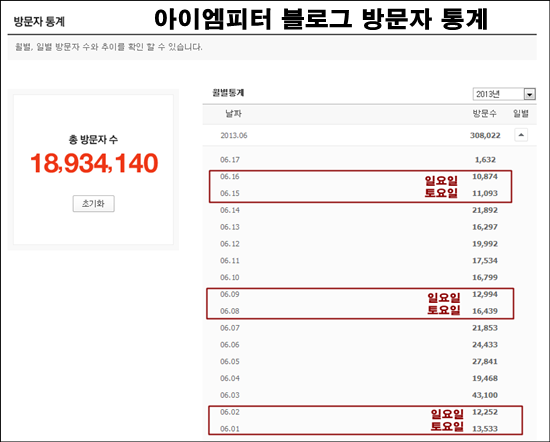Click the 방문자 통계 page heading
The height and width of the screenshot is (442, 550).
tap(39, 22)
